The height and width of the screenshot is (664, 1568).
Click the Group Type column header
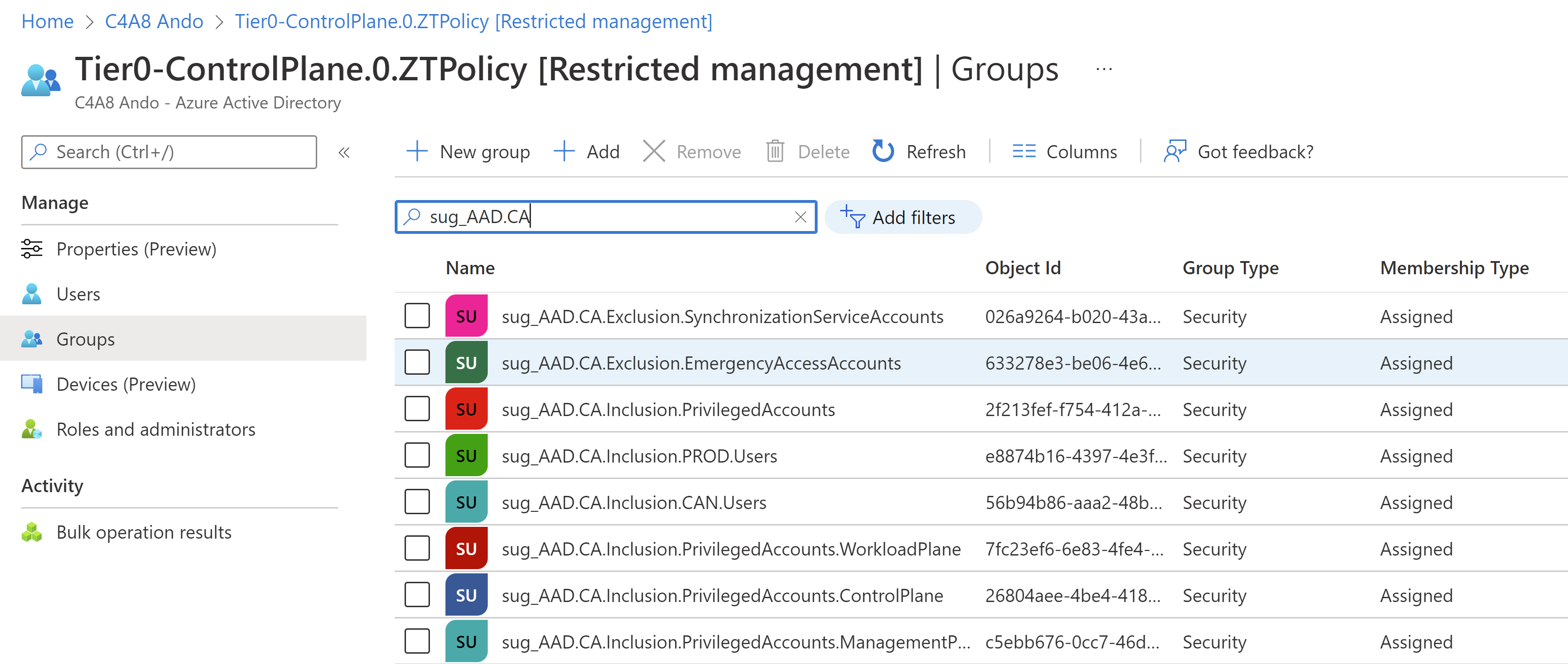click(1230, 268)
